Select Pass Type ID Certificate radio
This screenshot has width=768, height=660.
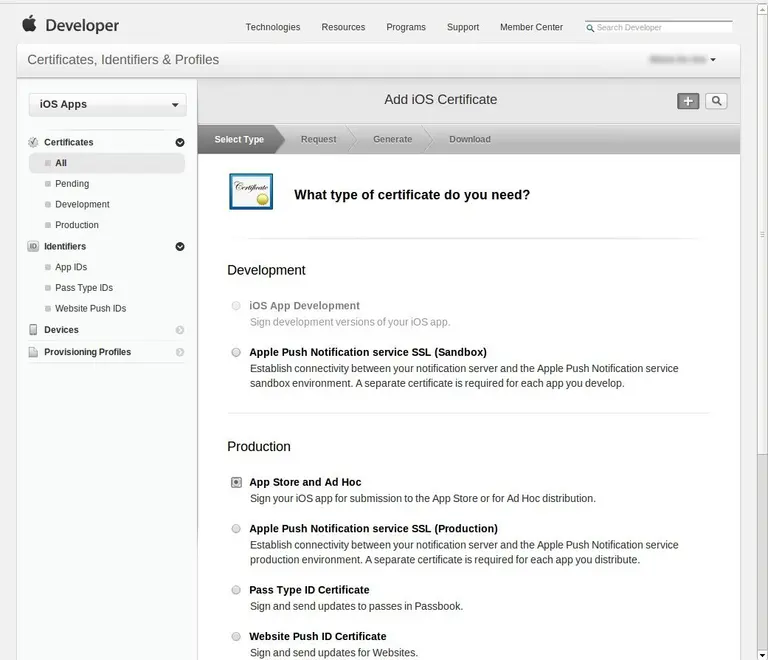tap(236, 590)
